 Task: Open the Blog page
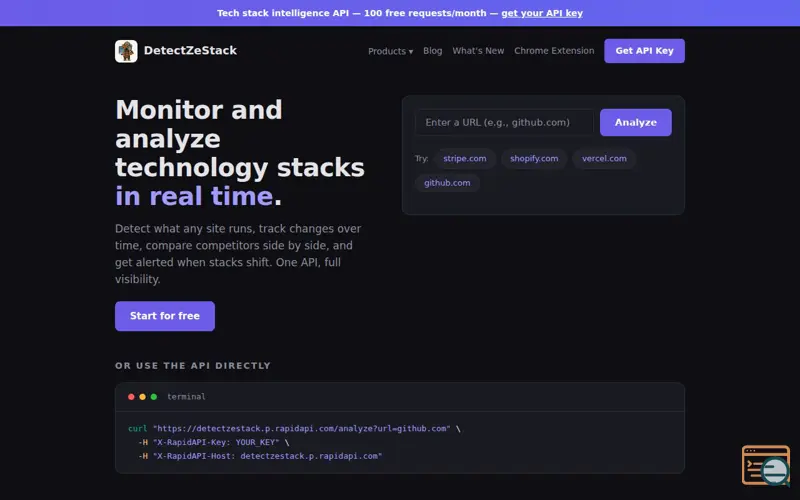coord(433,51)
